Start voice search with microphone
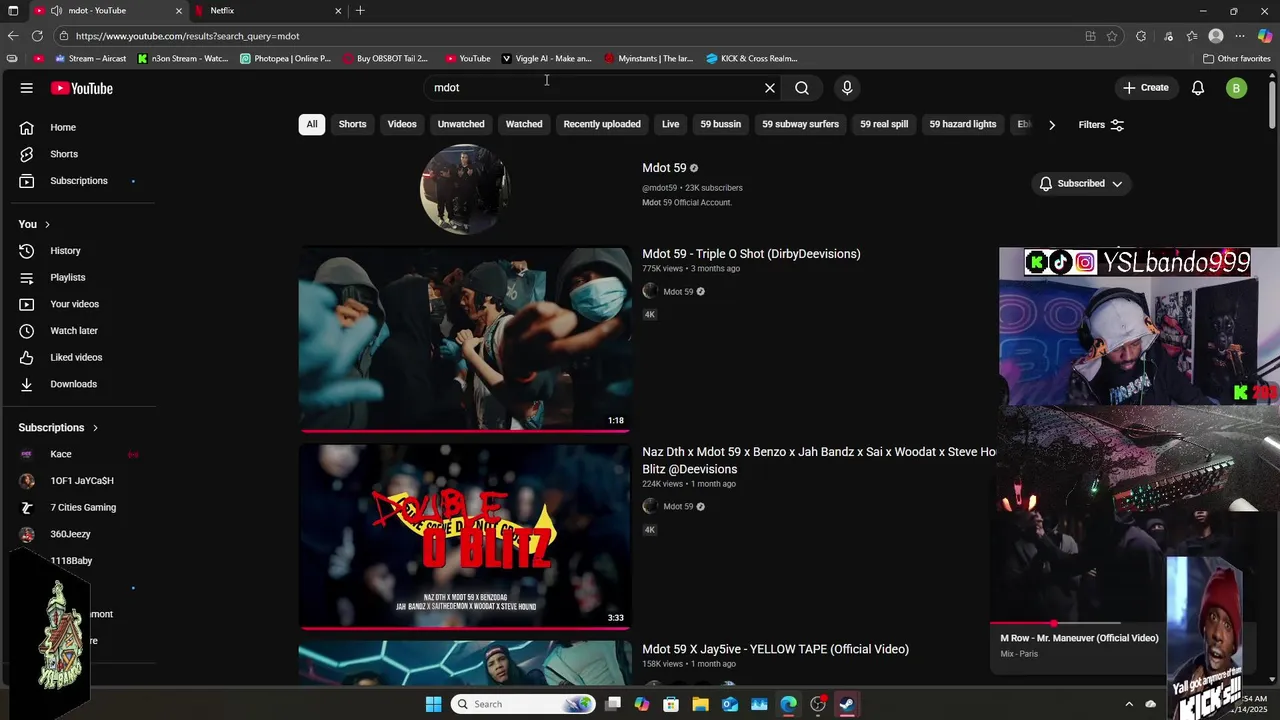Image resolution: width=1280 pixels, height=720 pixels. [847, 88]
